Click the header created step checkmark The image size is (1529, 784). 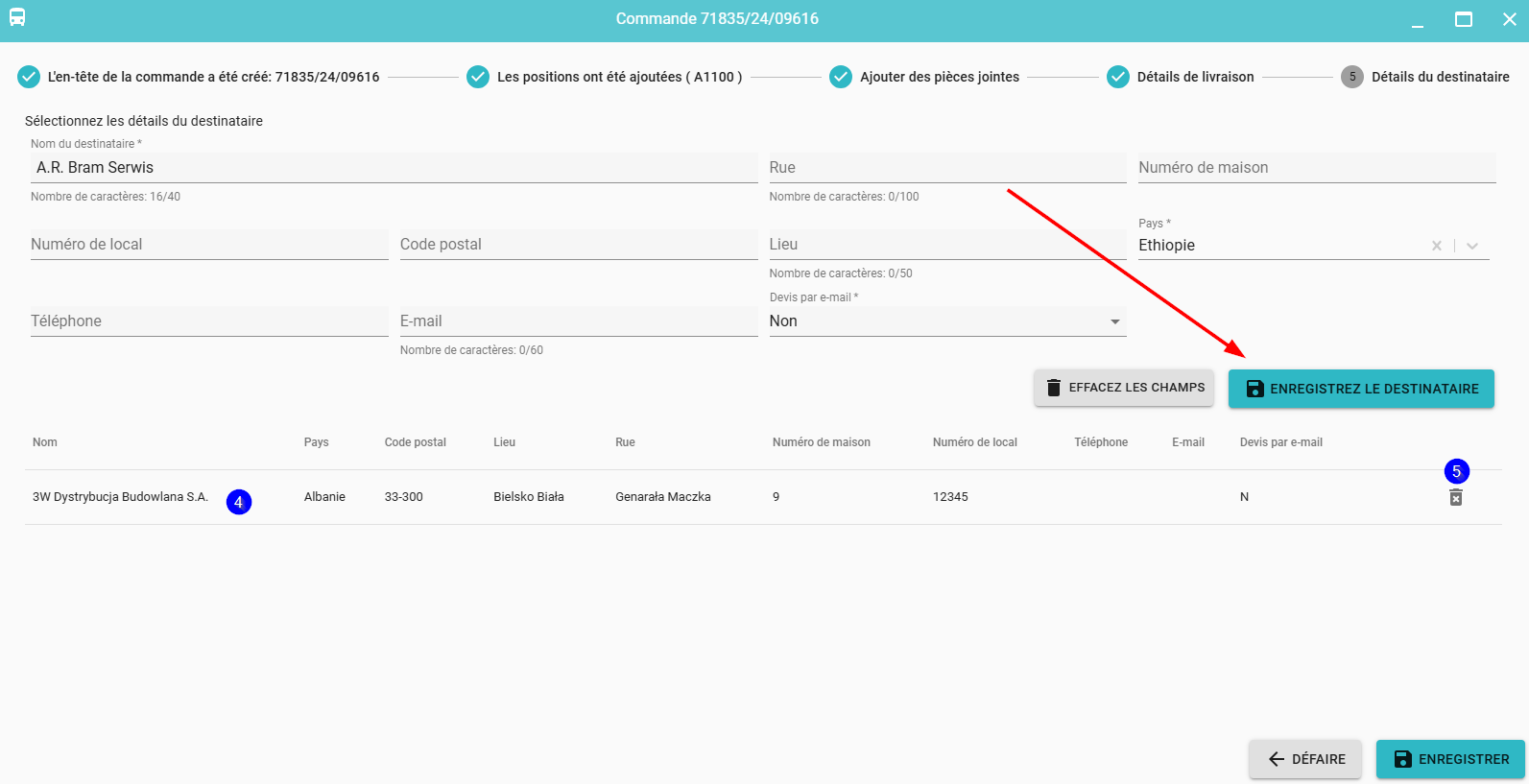tap(29, 77)
